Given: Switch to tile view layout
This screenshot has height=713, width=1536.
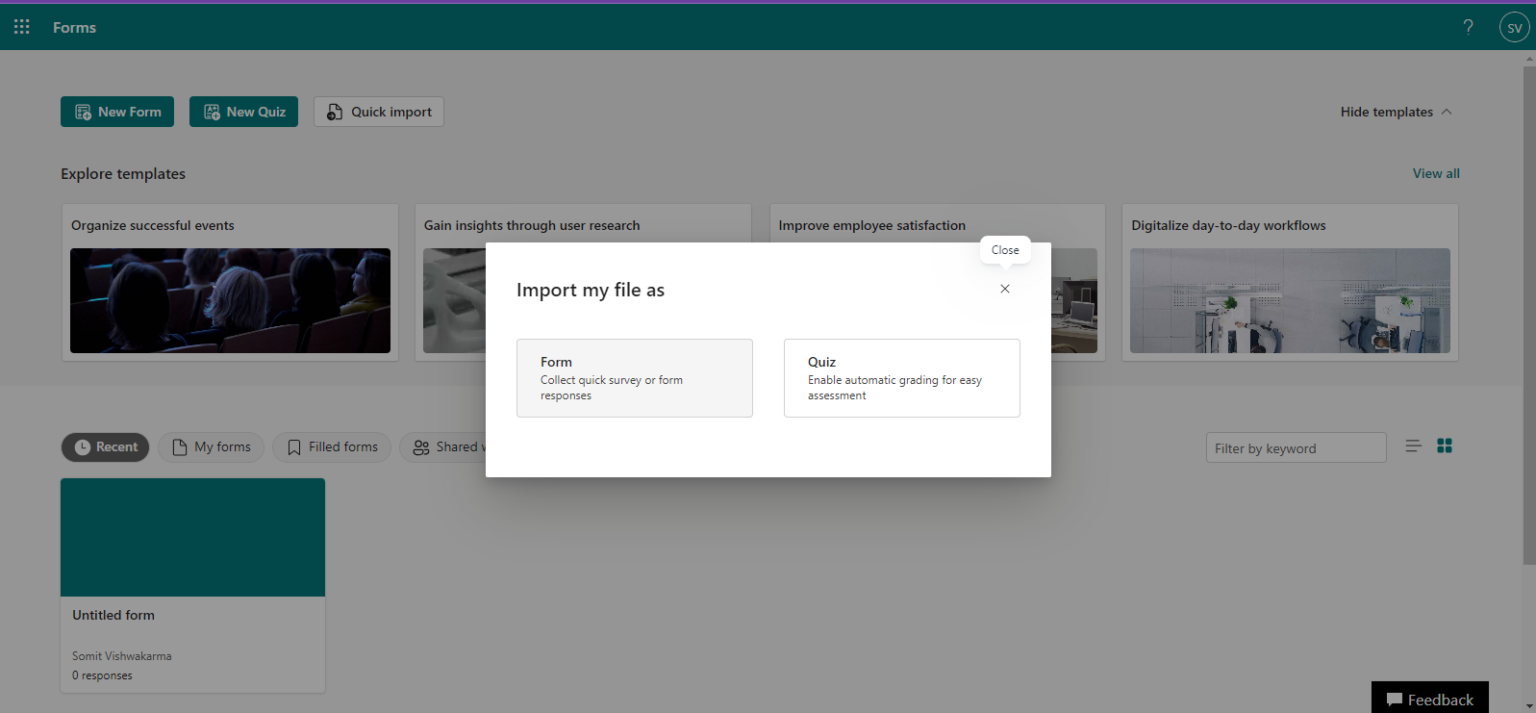Looking at the screenshot, I should point(1444,446).
